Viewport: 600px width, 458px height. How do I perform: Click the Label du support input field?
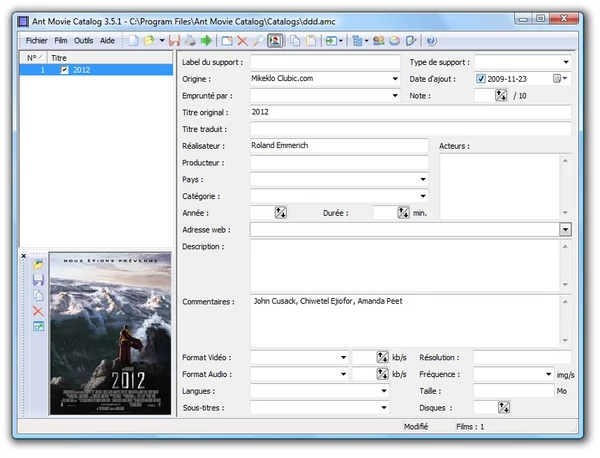click(x=325, y=62)
